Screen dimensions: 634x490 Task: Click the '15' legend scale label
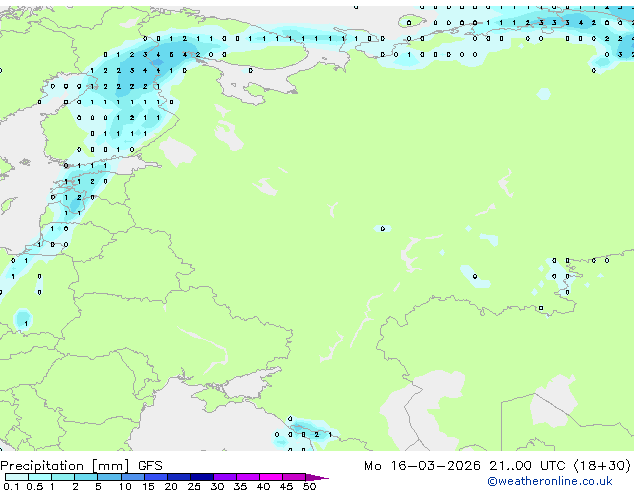click(x=148, y=486)
